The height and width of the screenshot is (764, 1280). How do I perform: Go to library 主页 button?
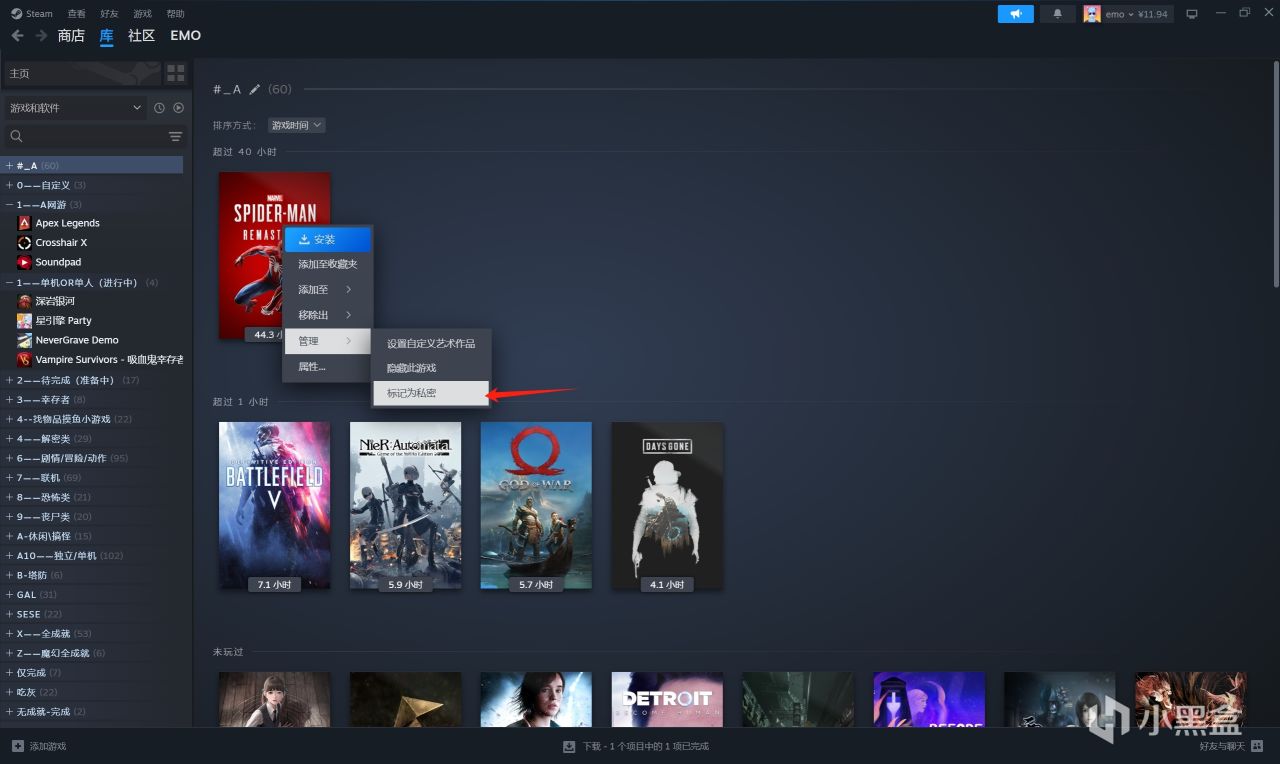pyautogui.click(x=82, y=73)
